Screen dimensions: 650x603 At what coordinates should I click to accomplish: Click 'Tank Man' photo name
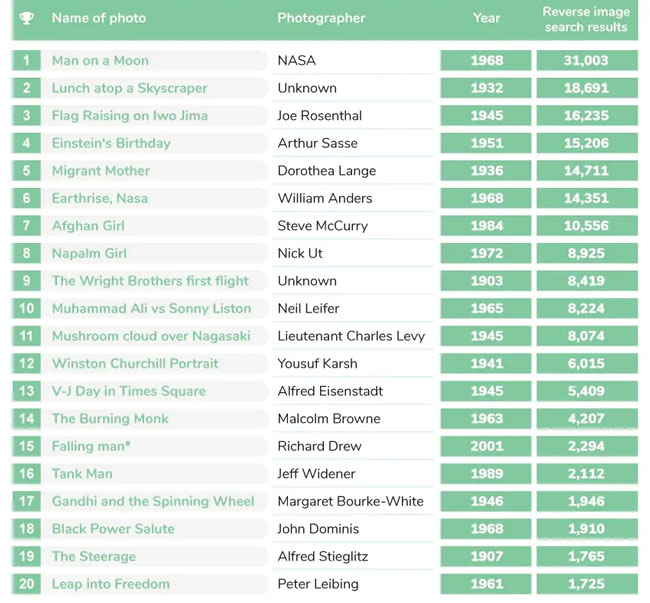coord(82,474)
